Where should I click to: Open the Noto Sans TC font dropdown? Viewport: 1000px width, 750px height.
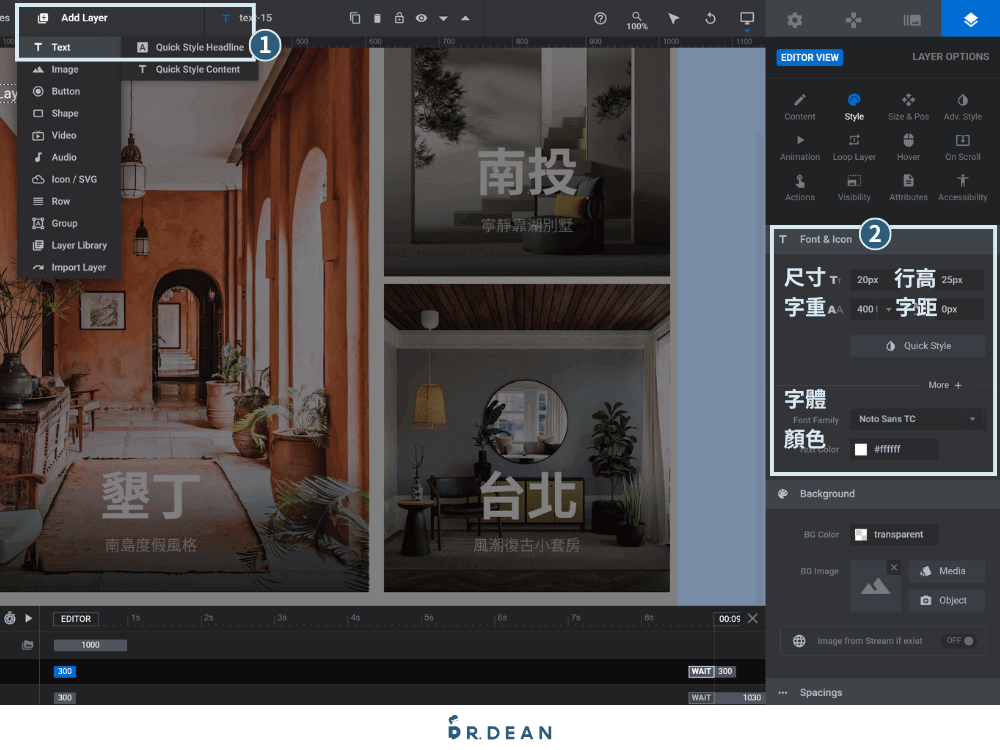coord(915,419)
